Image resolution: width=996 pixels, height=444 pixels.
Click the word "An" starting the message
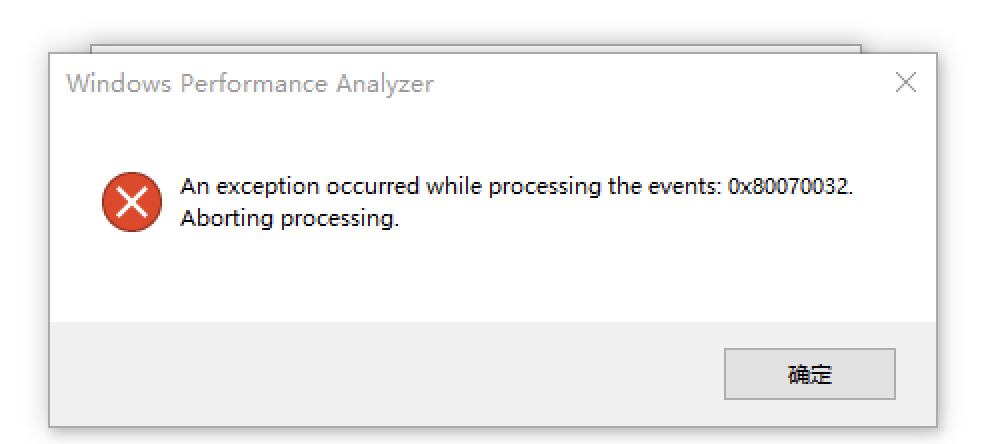click(x=193, y=187)
